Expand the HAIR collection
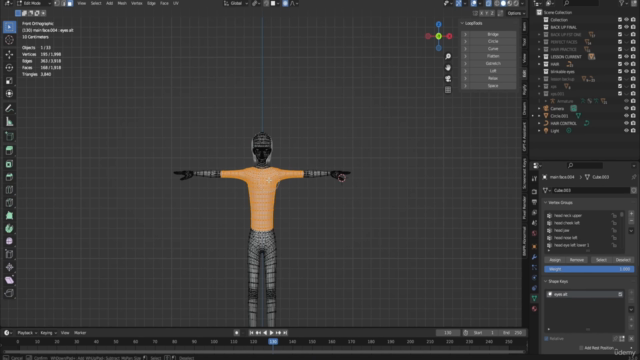The height and width of the screenshot is (360, 640). (539, 64)
